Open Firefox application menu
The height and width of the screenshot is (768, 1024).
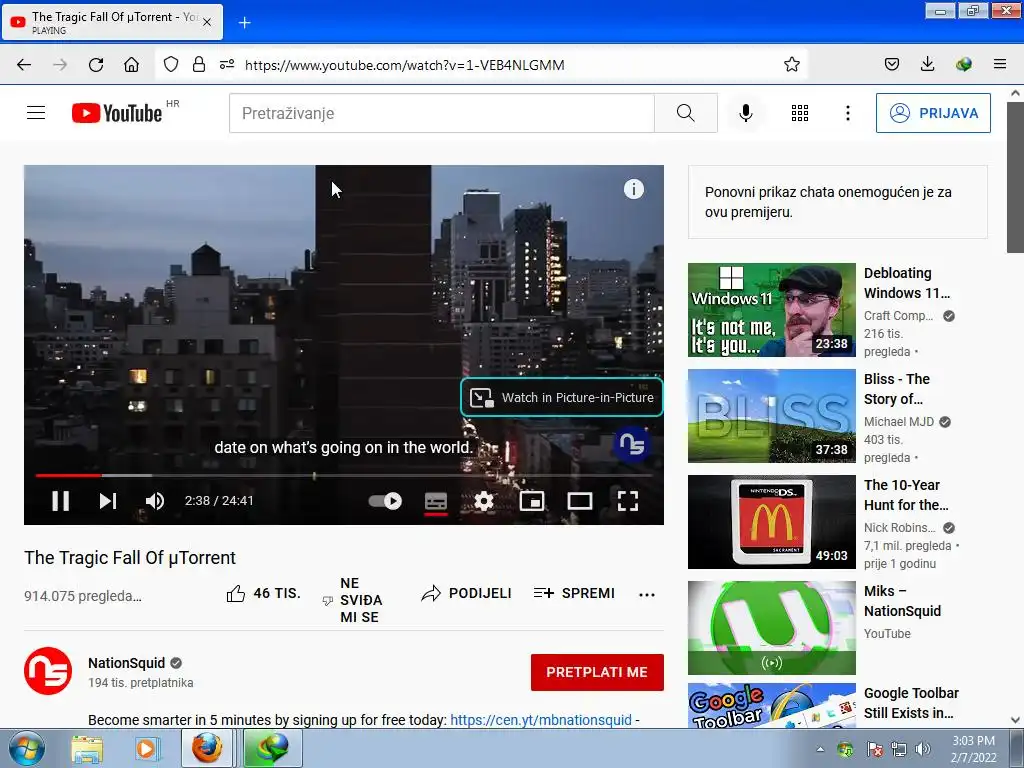pyautogui.click(x=999, y=64)
